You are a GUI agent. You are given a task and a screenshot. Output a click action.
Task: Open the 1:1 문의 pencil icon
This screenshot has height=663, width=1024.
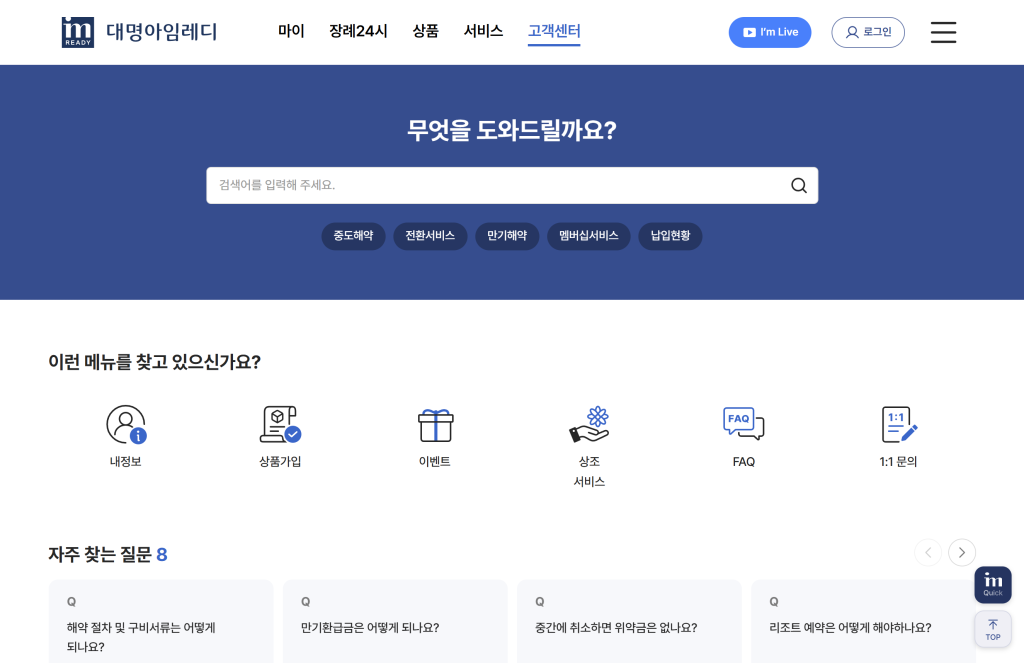coord(898,425)
